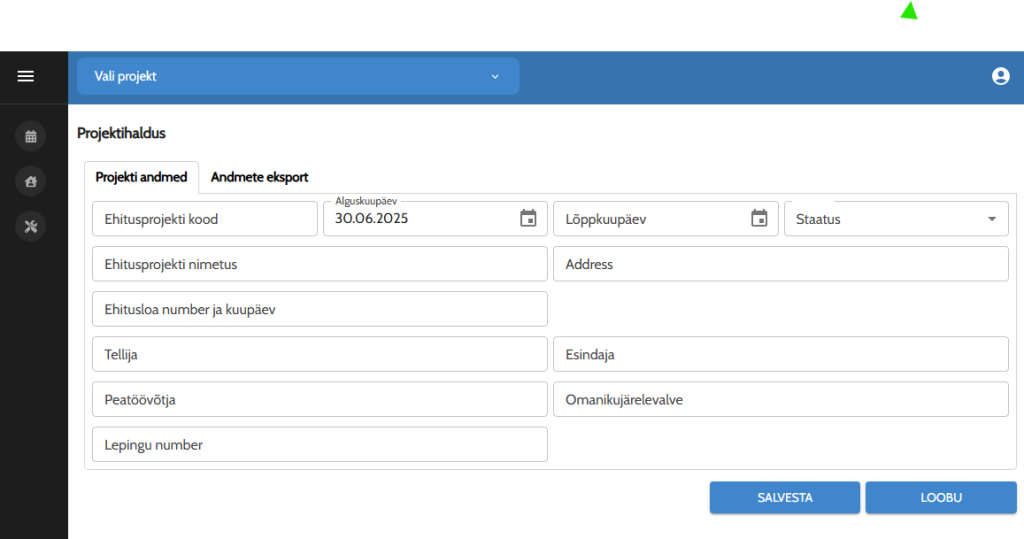Select the Omanikujärelevalve input field
This screenshot has width=1024, height=539.
(x=780, y=400)
